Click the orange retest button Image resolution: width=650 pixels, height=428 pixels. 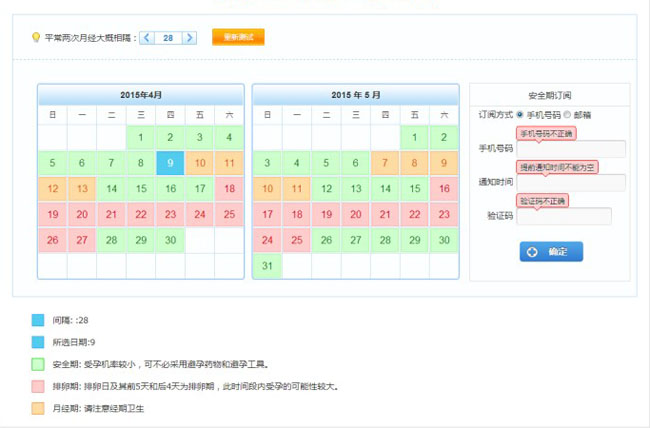click(x=238, y=37)
